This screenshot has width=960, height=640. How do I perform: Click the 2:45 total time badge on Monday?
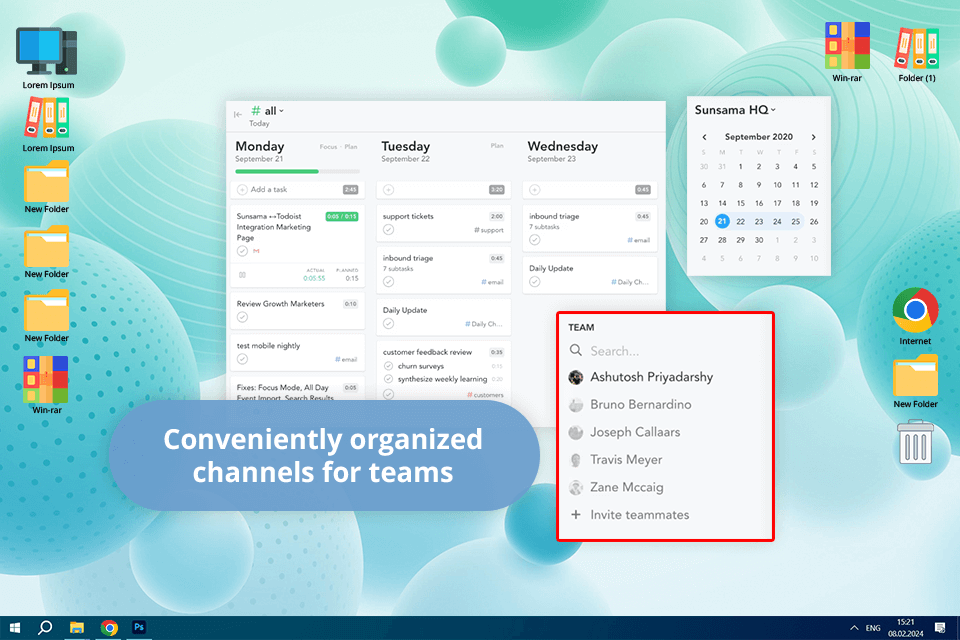click(x=350, y=190)
